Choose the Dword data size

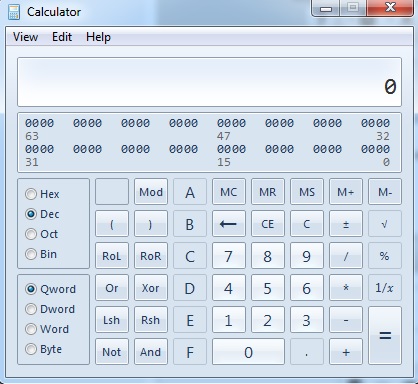click(50, 309)
